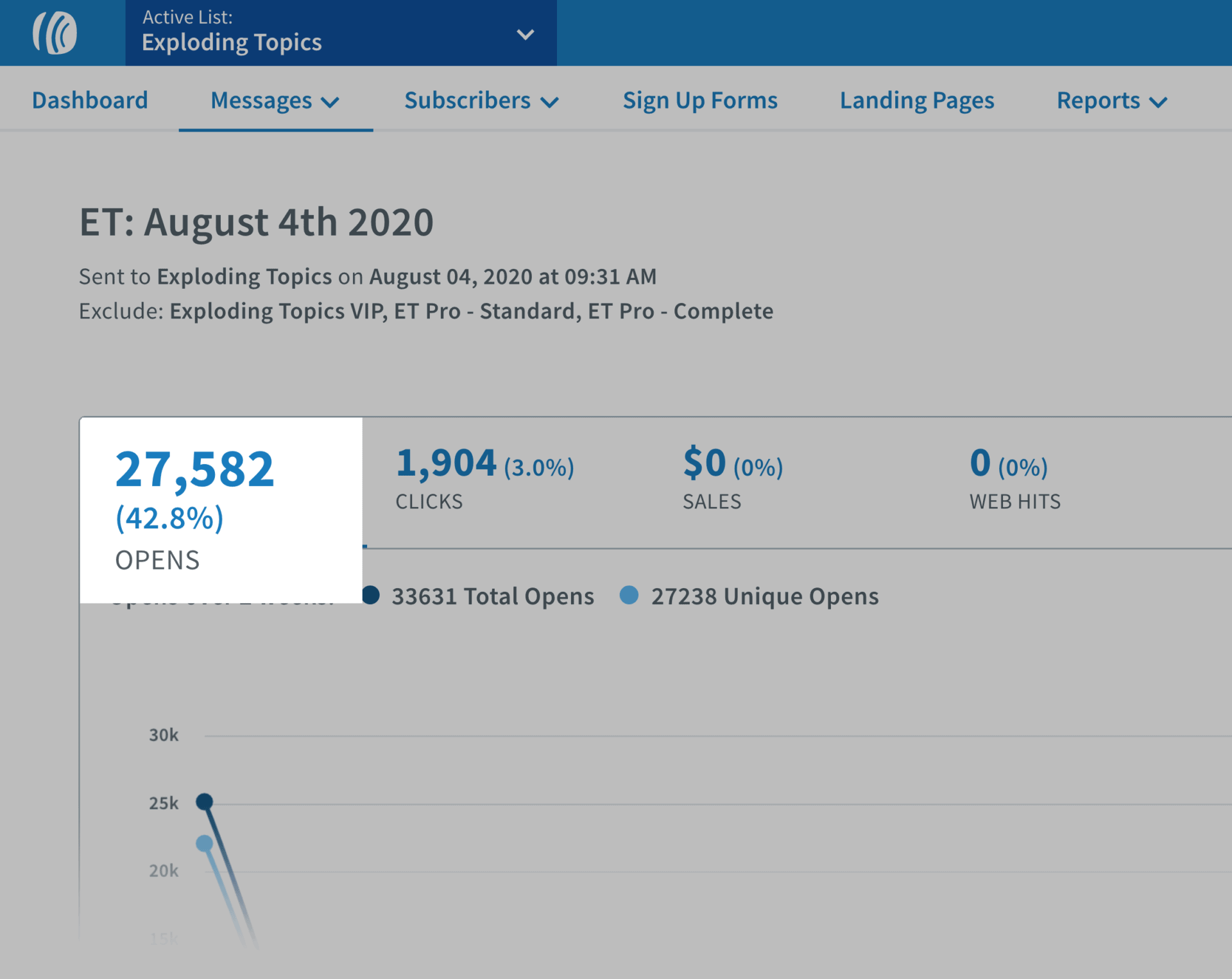The width and height of the screenshot is (1232, 979).
Task: Switch to the 1,904 Clicks tab
Action: click(x=484, y=478)
